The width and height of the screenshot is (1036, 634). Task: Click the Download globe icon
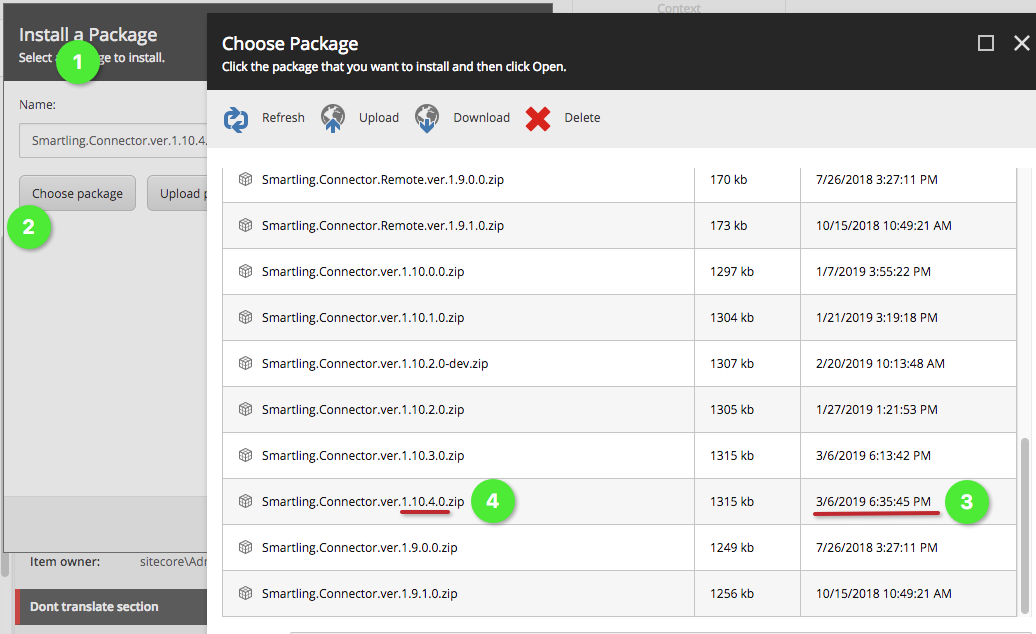coord(427,118)
